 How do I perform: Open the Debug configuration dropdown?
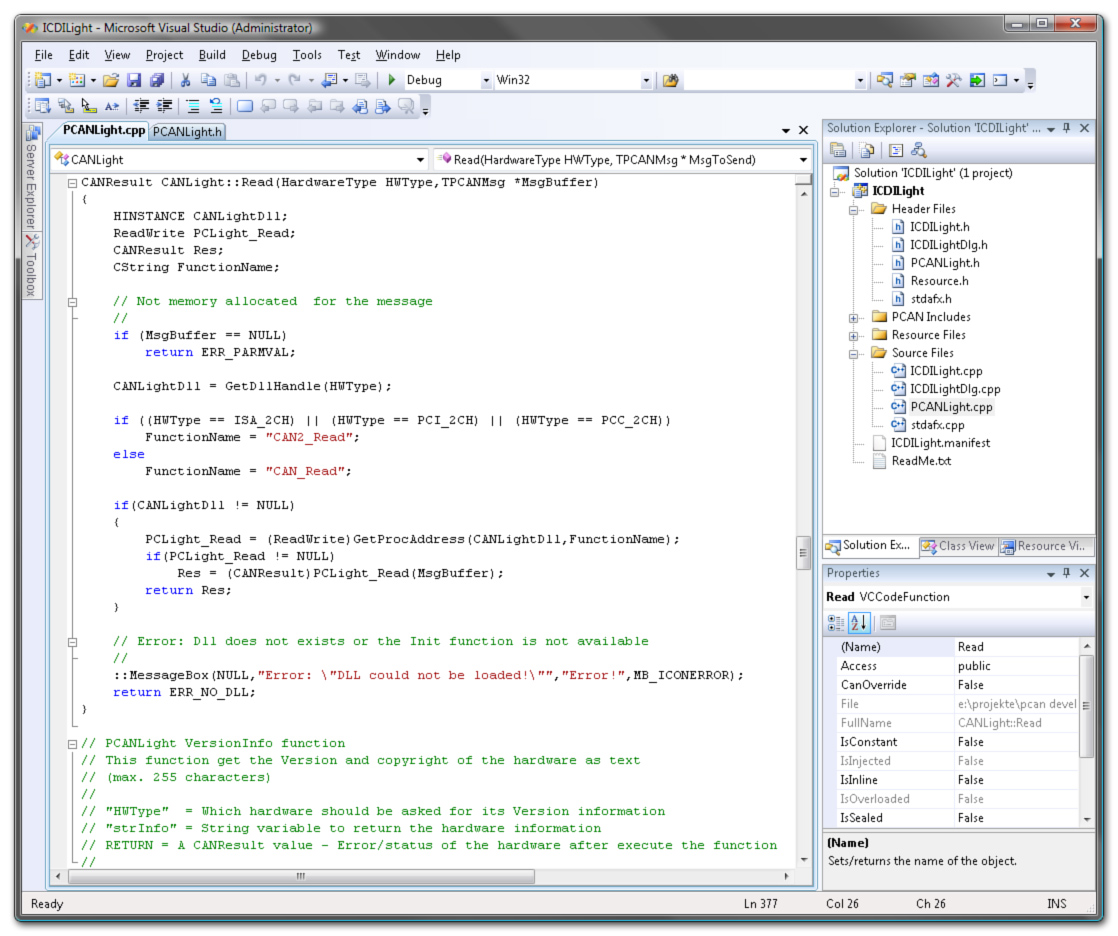[486, 81]
